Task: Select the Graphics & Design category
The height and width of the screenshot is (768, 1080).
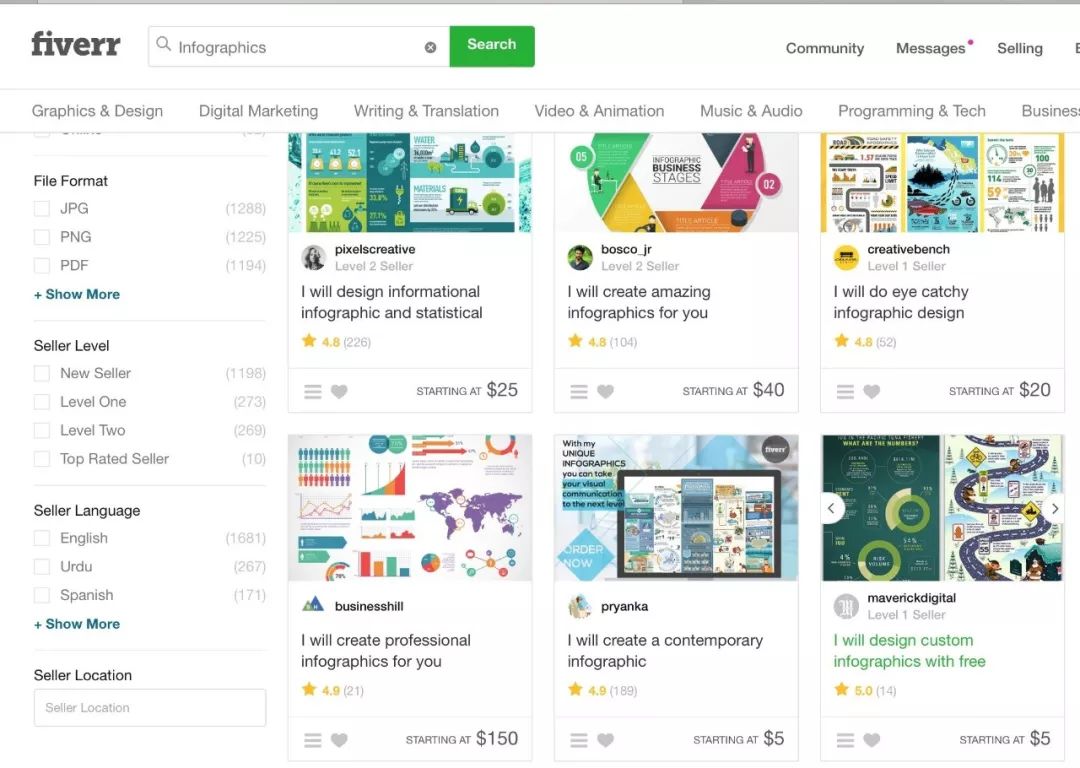Action: 97,111
